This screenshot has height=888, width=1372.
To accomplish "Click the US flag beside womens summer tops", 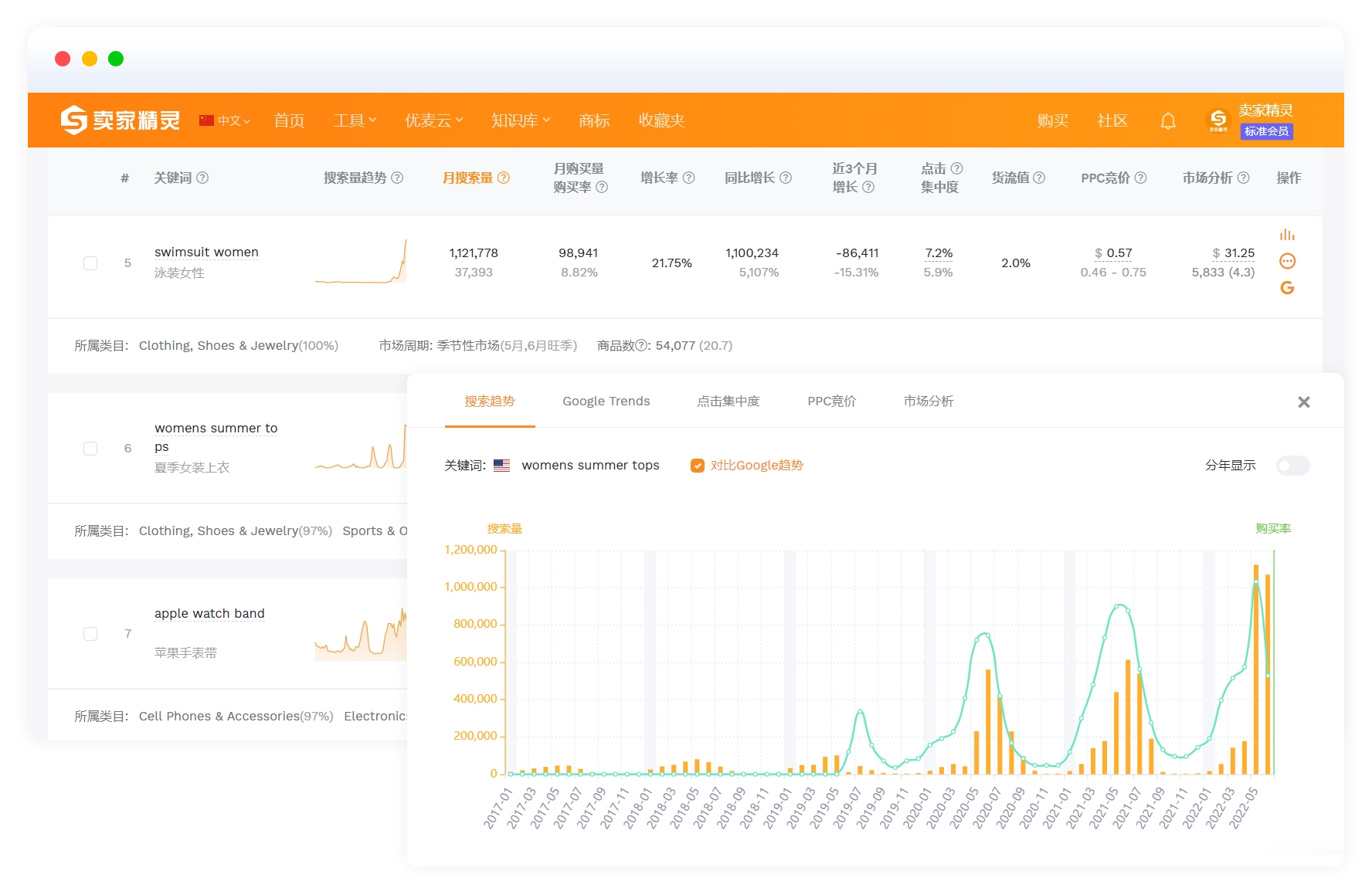I will pyautogui.click(x=502, y=466).
